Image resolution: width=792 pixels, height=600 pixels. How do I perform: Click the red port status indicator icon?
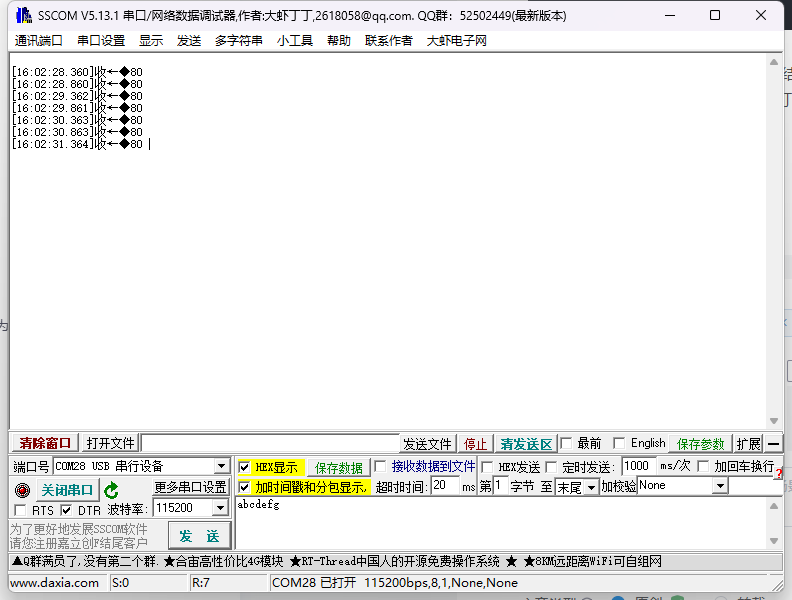[x=22, y=490]
